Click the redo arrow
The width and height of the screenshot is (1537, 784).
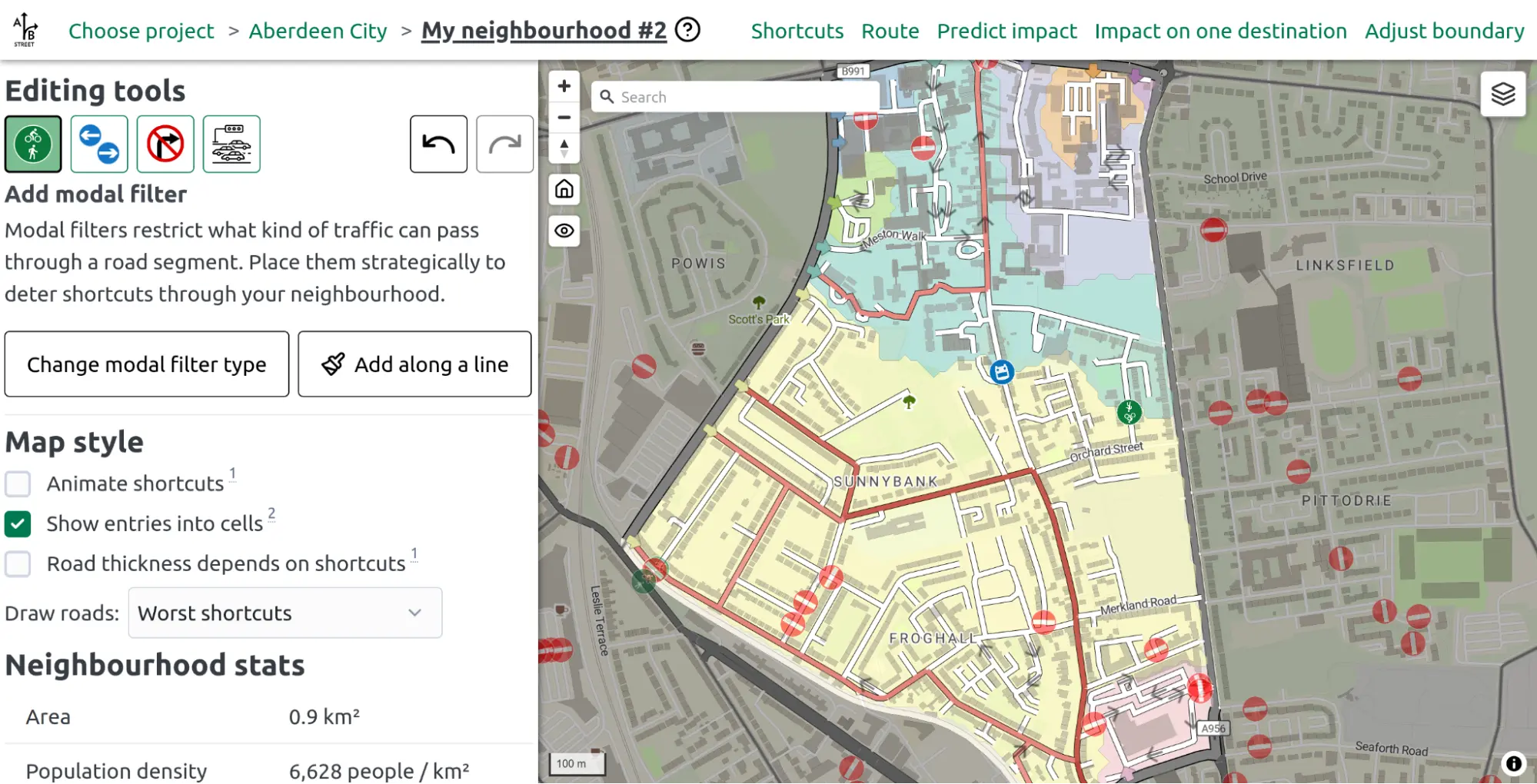[505, 144]
